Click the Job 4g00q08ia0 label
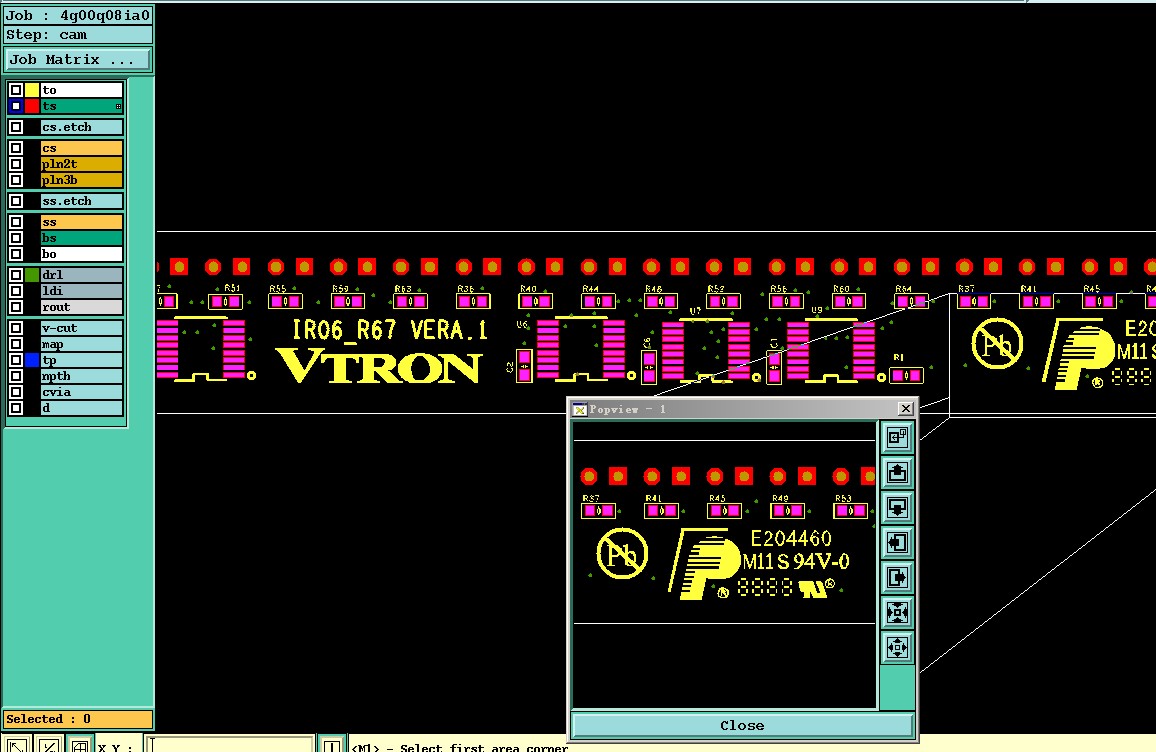 (78, 15)
